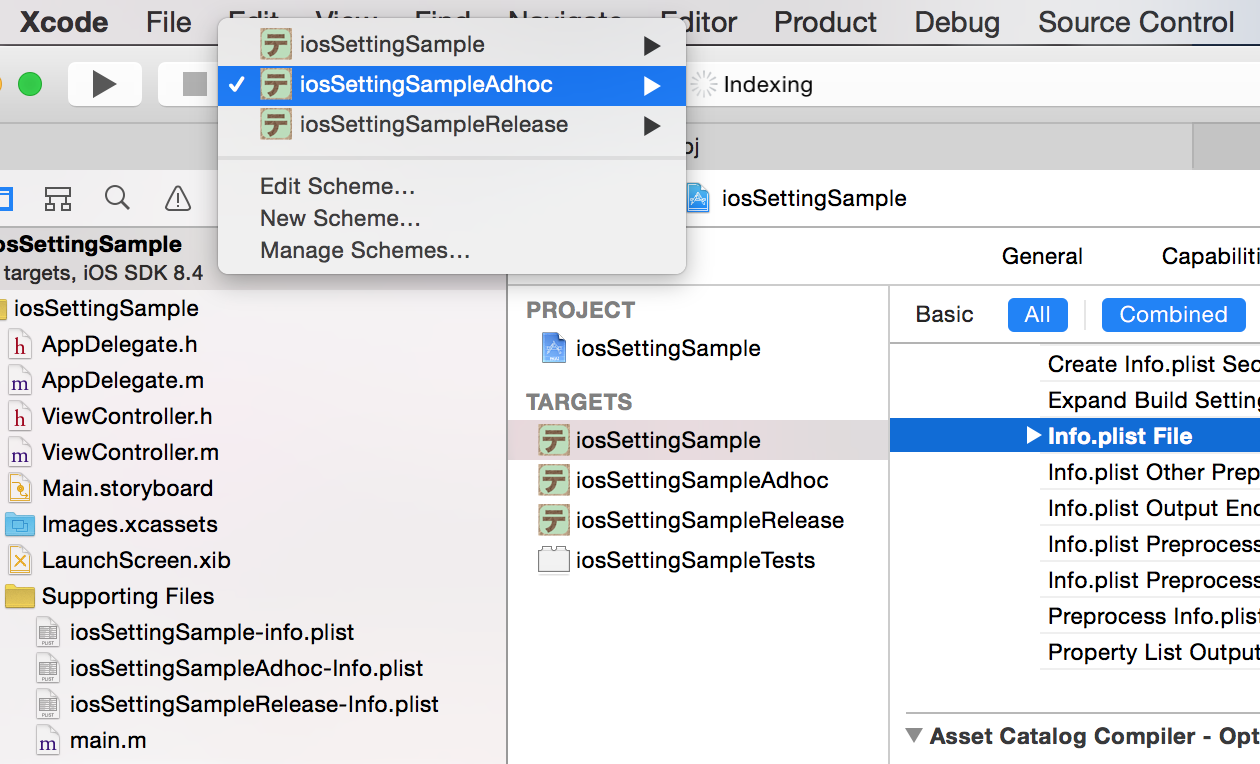Image resolution: width=1260 pixels, height=764 pixels.
Task: Click the Run button to build and run
Action: pyautogui.click(x=104, y=84)
